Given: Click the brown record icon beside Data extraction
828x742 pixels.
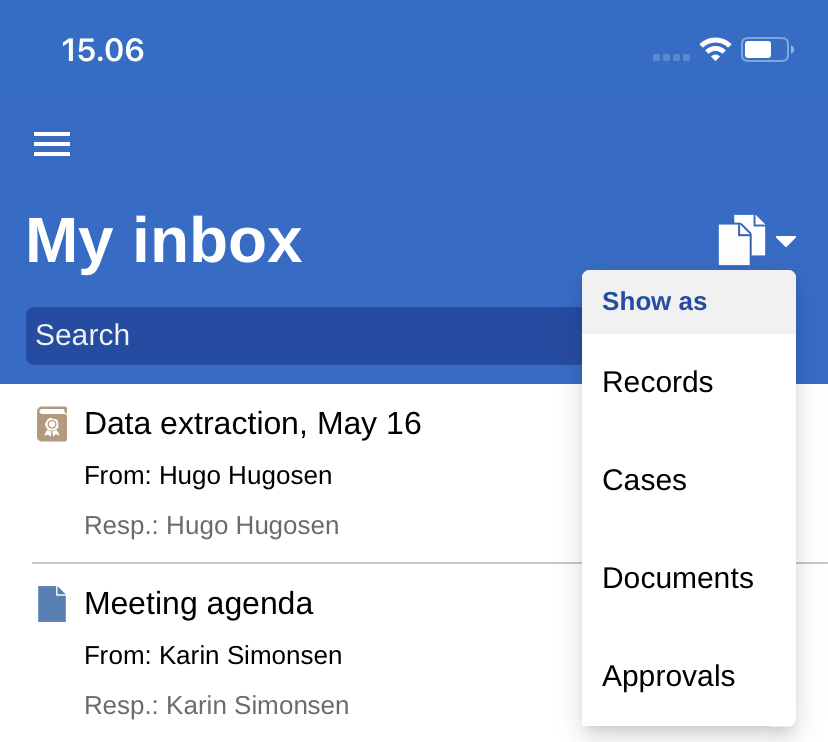Looking at the screenshot, I should pos(52,424).
